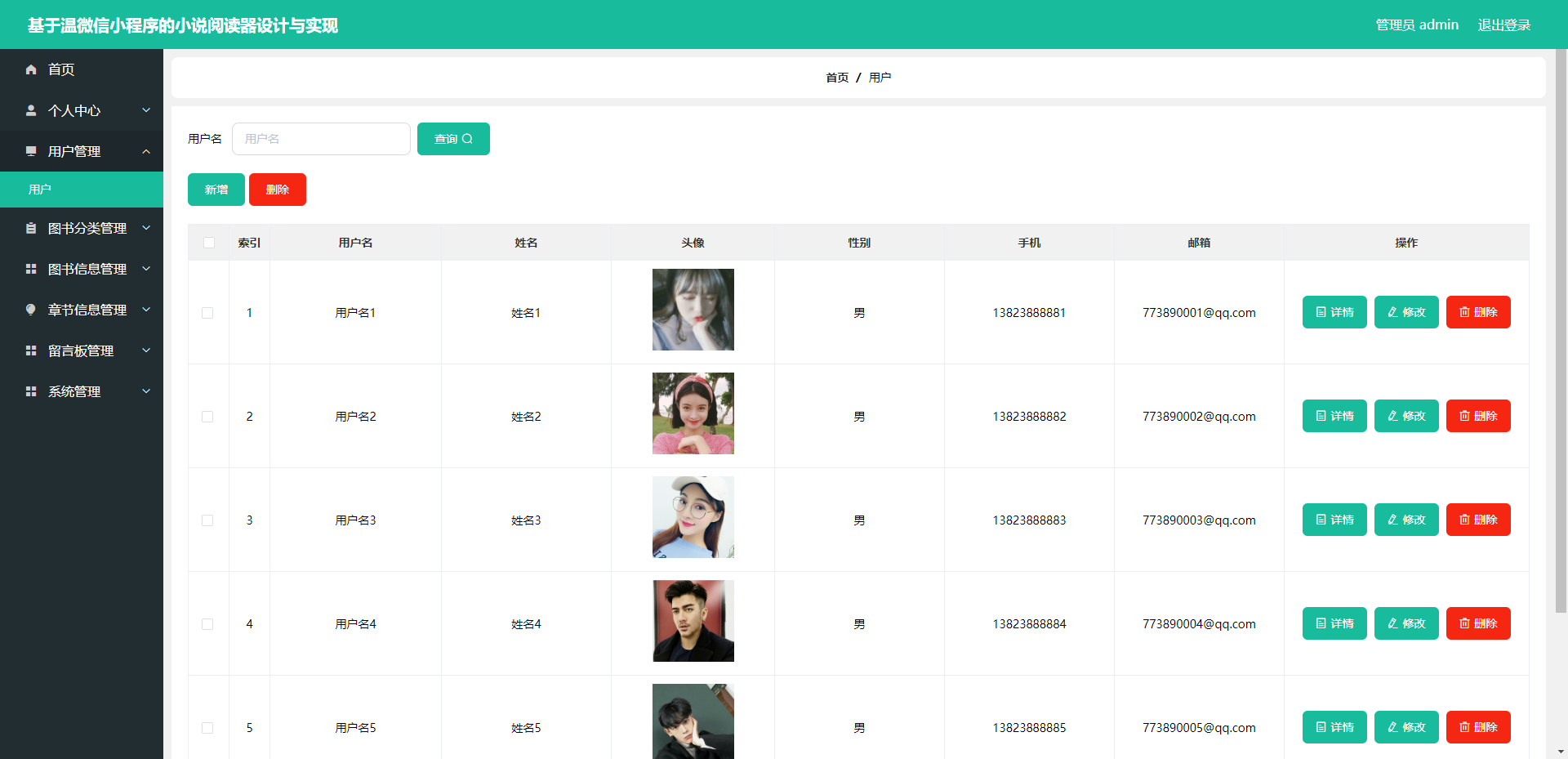
Task: Expand the 系统管理 menu
Action: click(82, 391)
